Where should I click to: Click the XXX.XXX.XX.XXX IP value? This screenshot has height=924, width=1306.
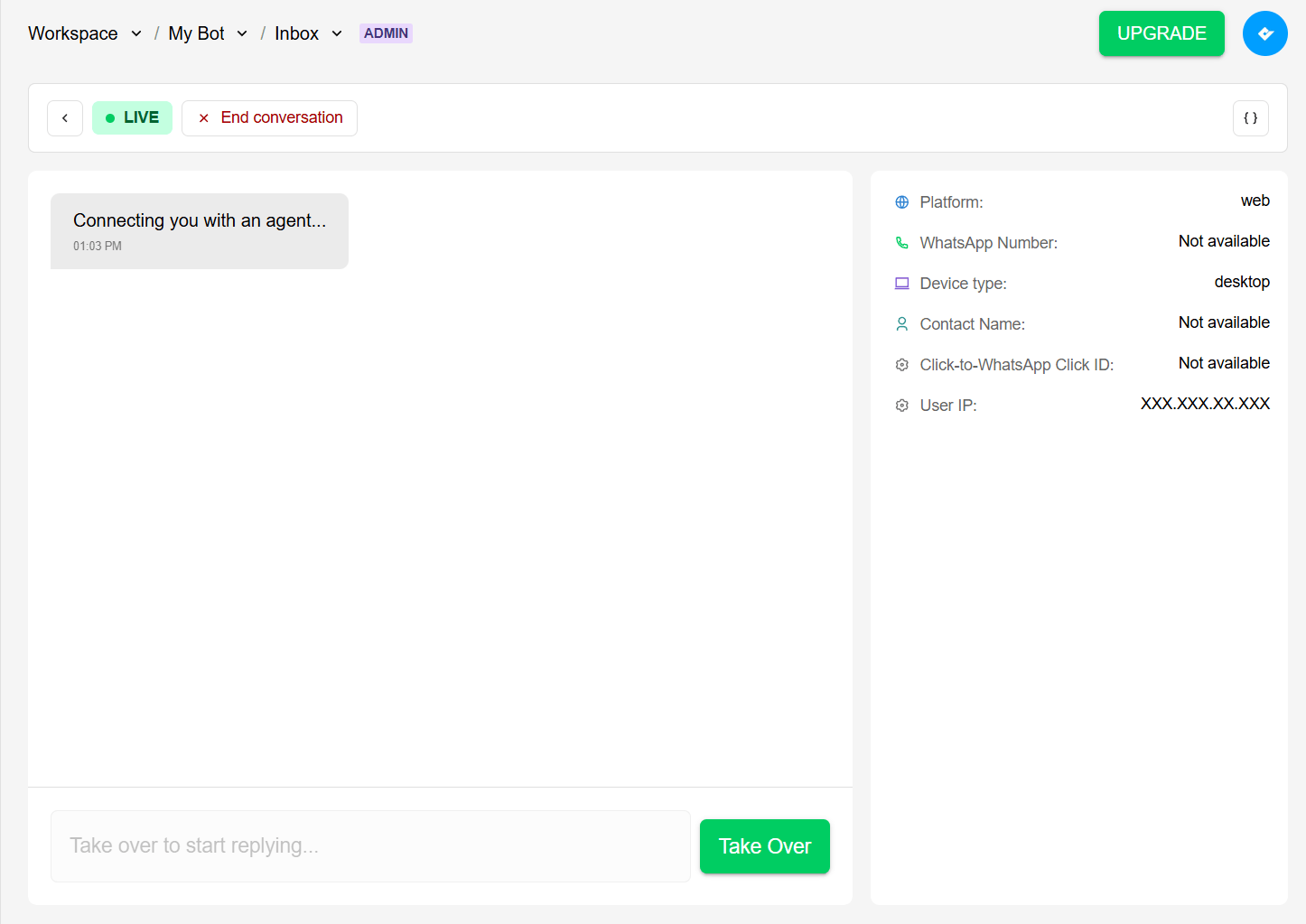click(1205, 404)
